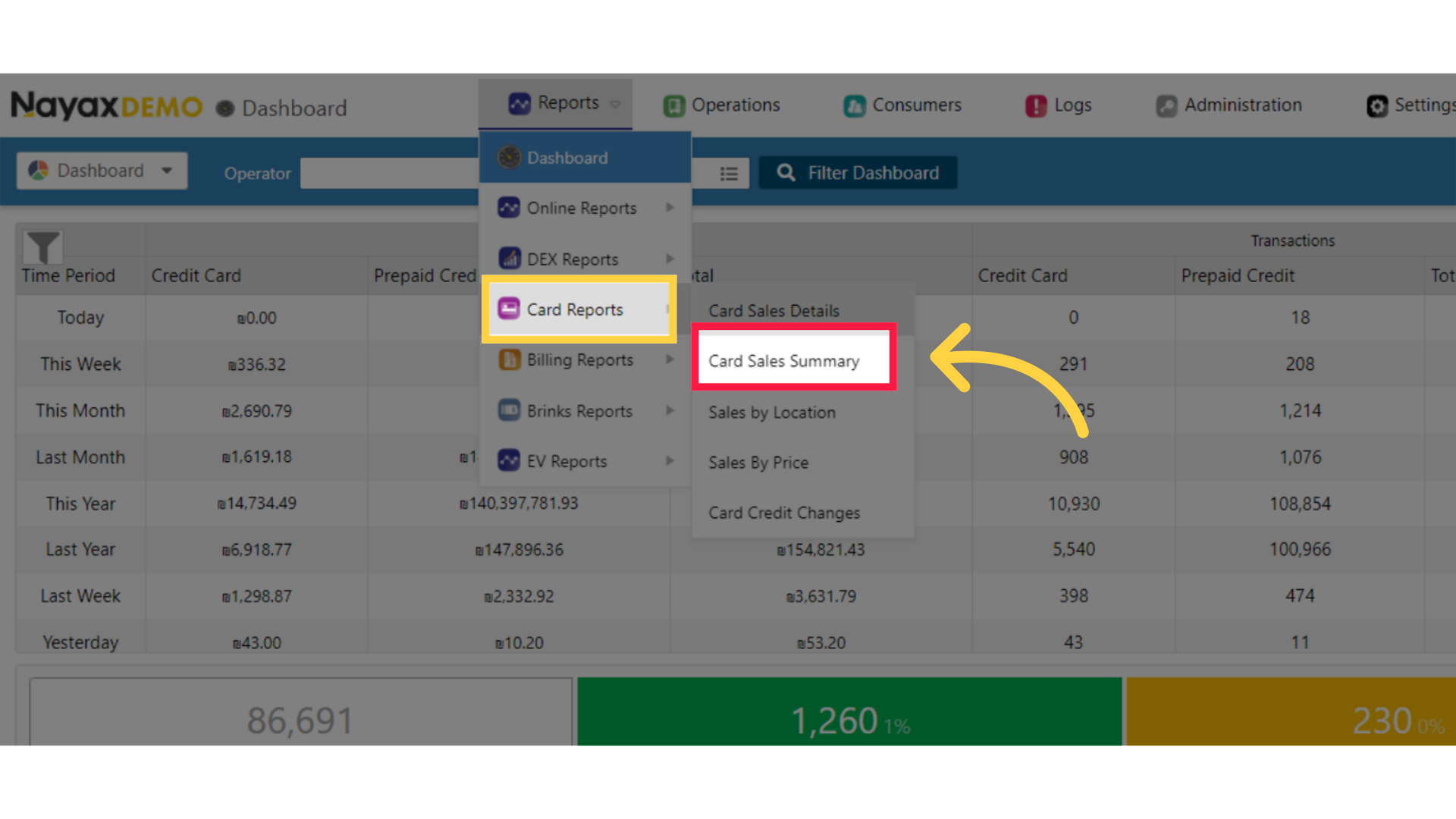Screen dimensions: 1456x819
Task: Click the Reports menu icon
Action: pyautogui.click(x=519, y=103)
